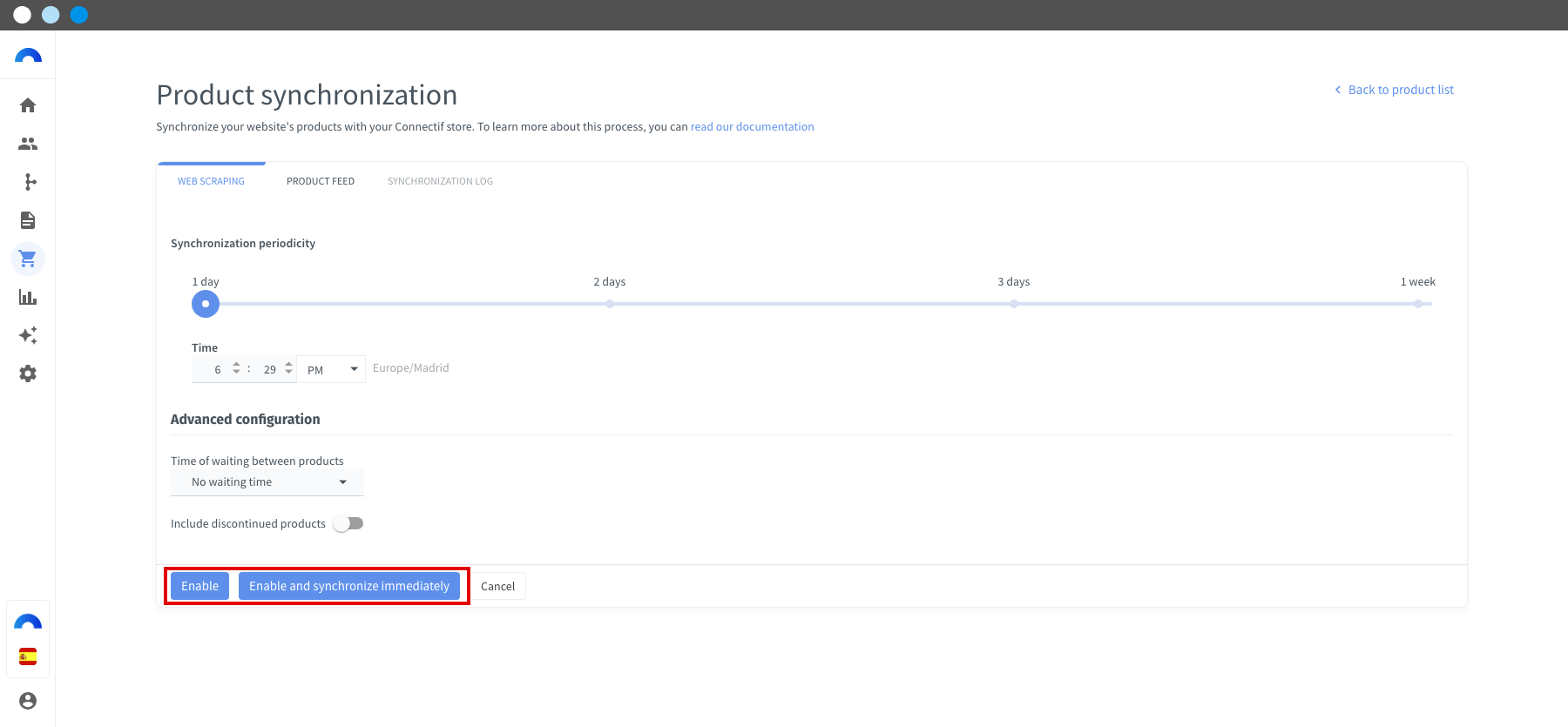Select the Web Scraping tab
This screenshot has height=727, width=1568.
tap(211, 181)
